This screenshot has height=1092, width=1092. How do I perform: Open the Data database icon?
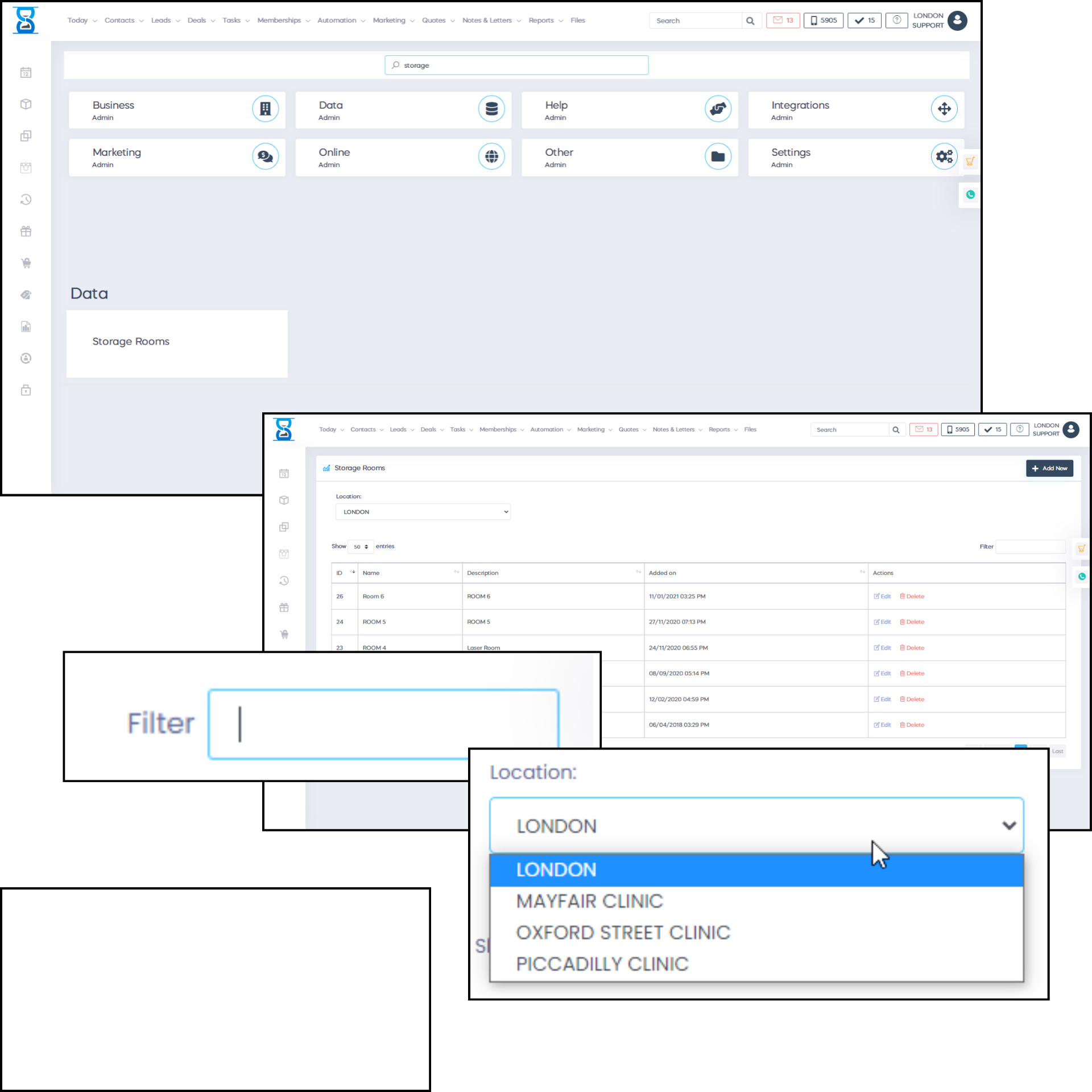491,109
